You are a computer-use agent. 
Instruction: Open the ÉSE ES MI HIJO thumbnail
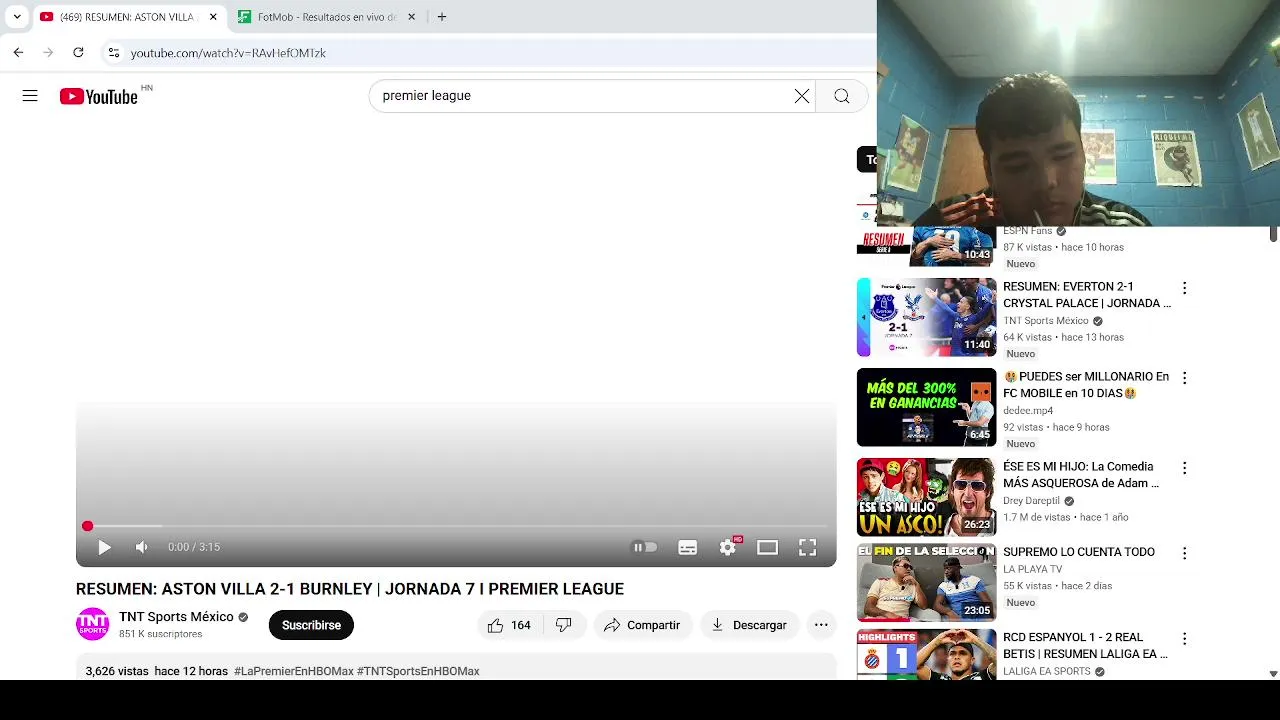coord(926,497)
